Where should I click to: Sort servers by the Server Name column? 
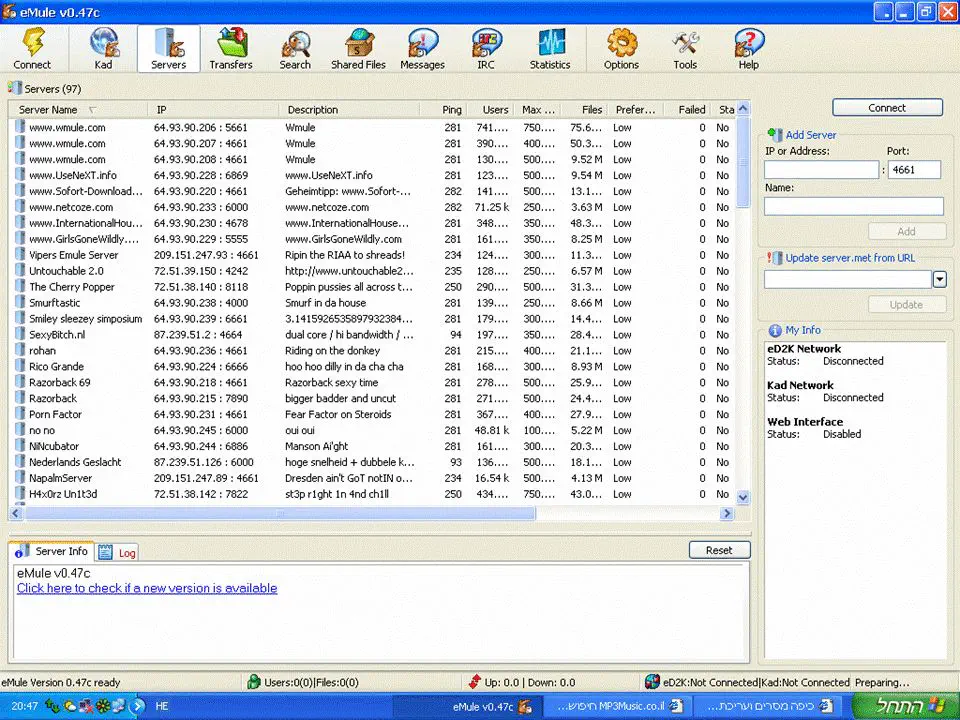[50, 110]
